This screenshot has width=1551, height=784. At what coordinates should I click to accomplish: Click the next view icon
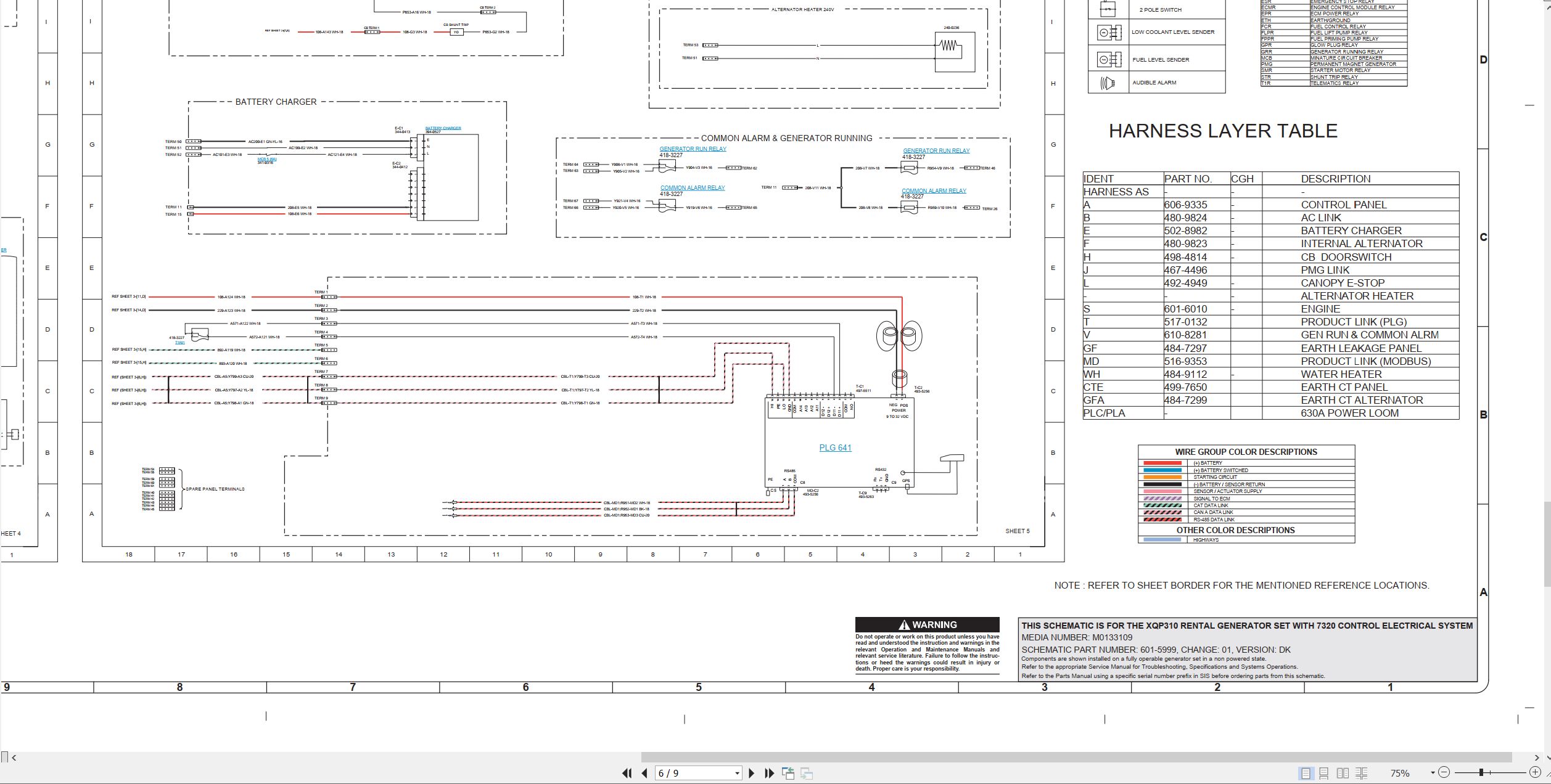(807, 773)
